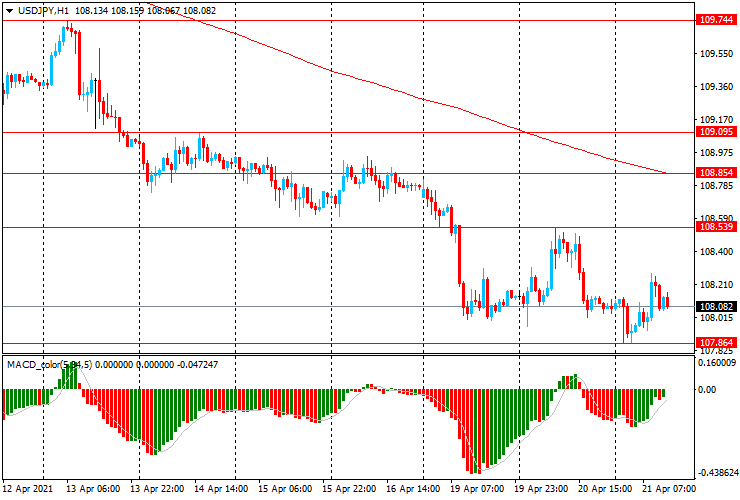Click the 108.015 price scale value

pos(716,318)
